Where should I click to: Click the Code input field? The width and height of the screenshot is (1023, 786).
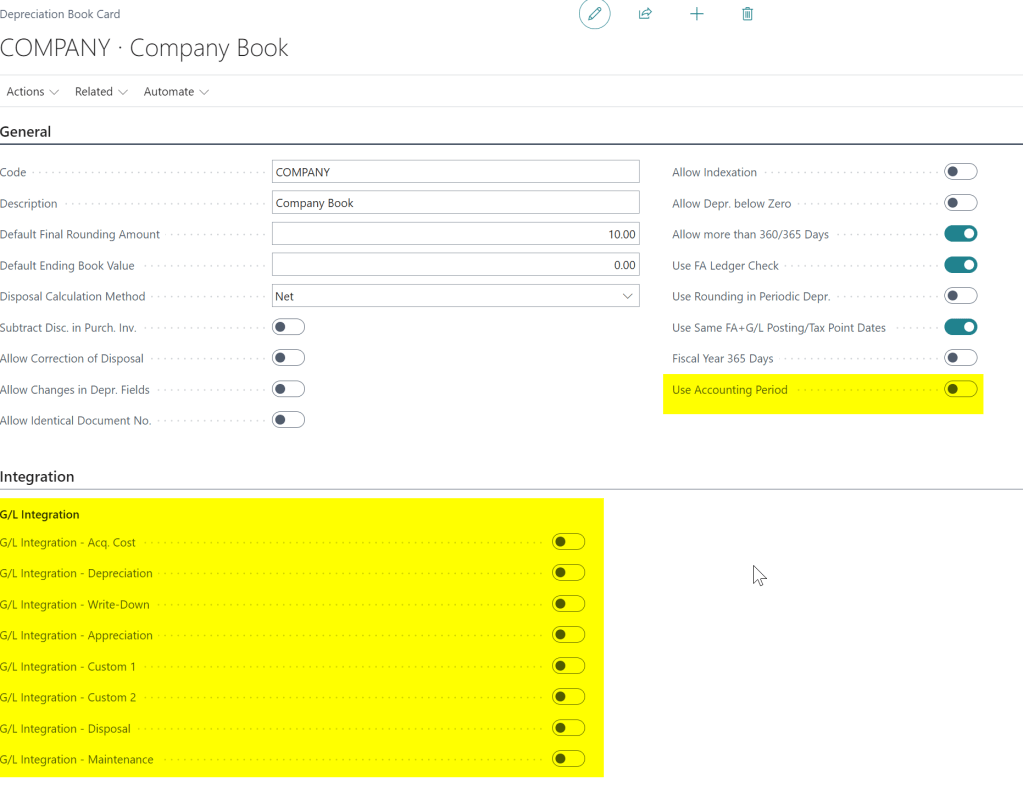(455, 172)
